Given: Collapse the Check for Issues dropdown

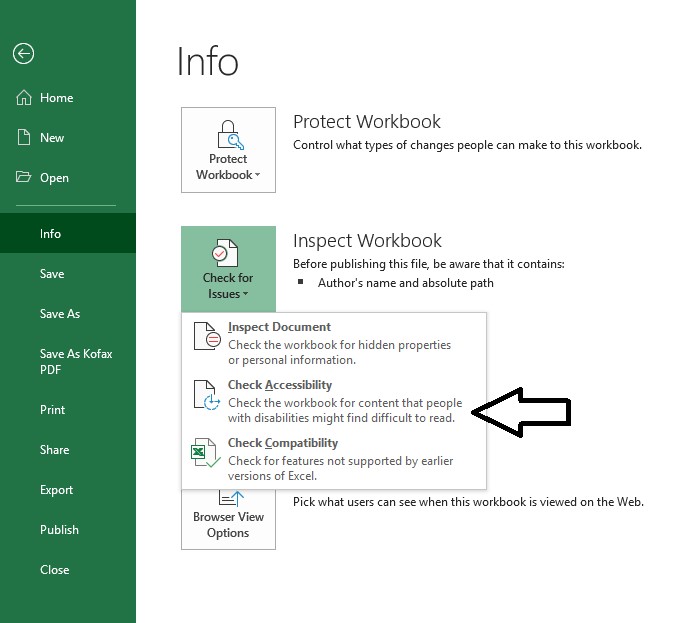Looking at the screenshot, I should tap(228, 269).
